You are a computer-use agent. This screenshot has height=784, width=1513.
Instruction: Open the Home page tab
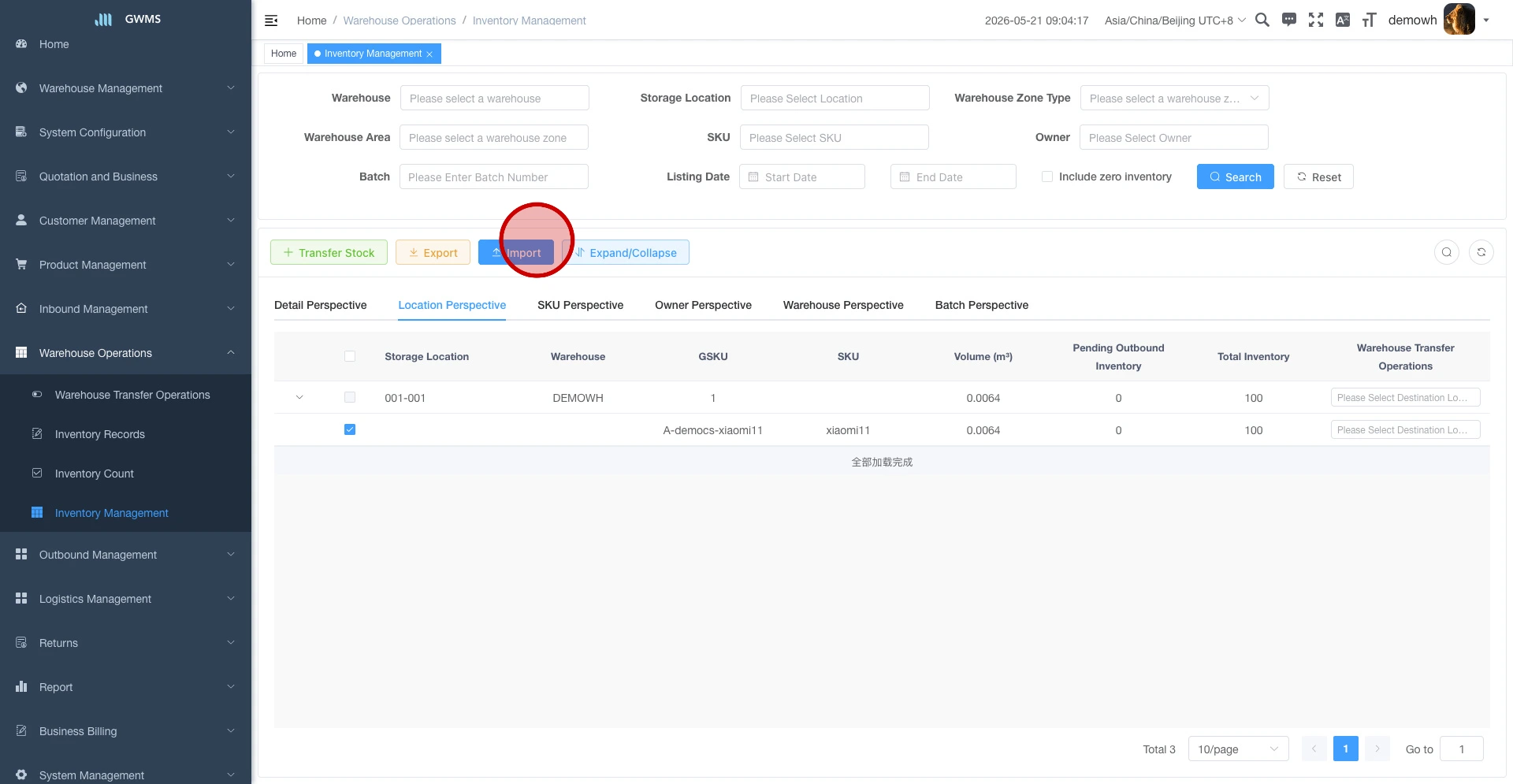pyautogui.click(x=284, y=54)
